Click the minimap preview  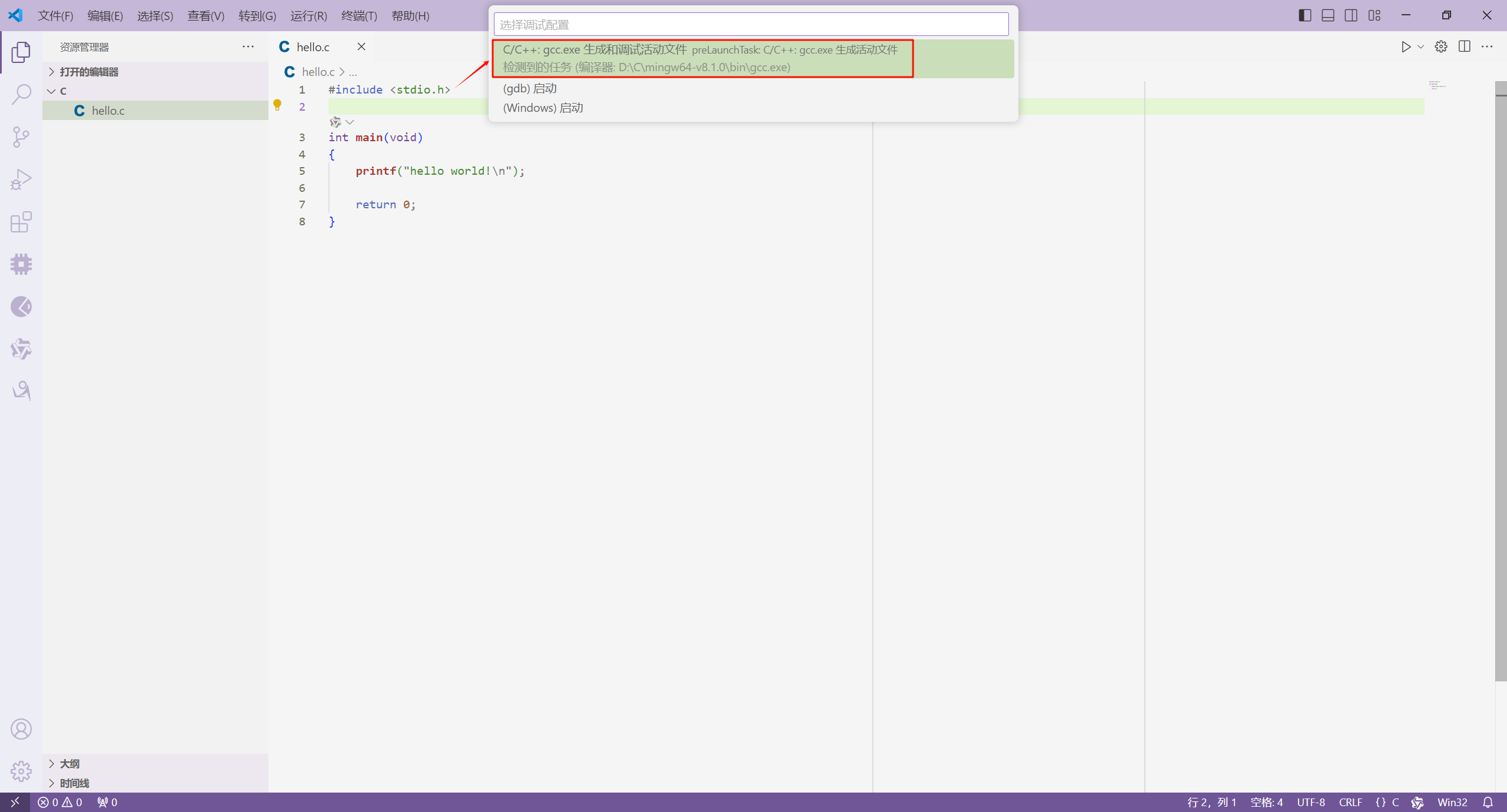(x=1437, y=86)
